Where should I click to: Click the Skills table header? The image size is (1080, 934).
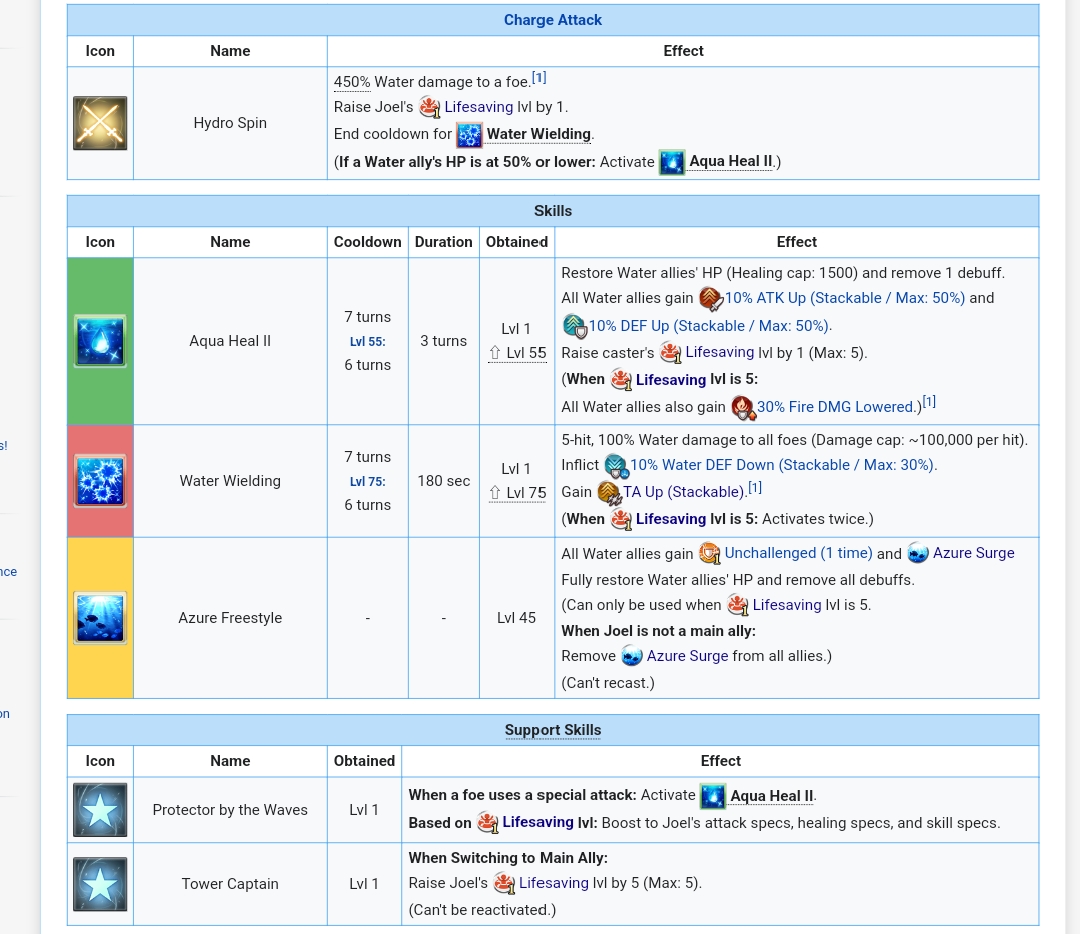click(x=553, y=211)
